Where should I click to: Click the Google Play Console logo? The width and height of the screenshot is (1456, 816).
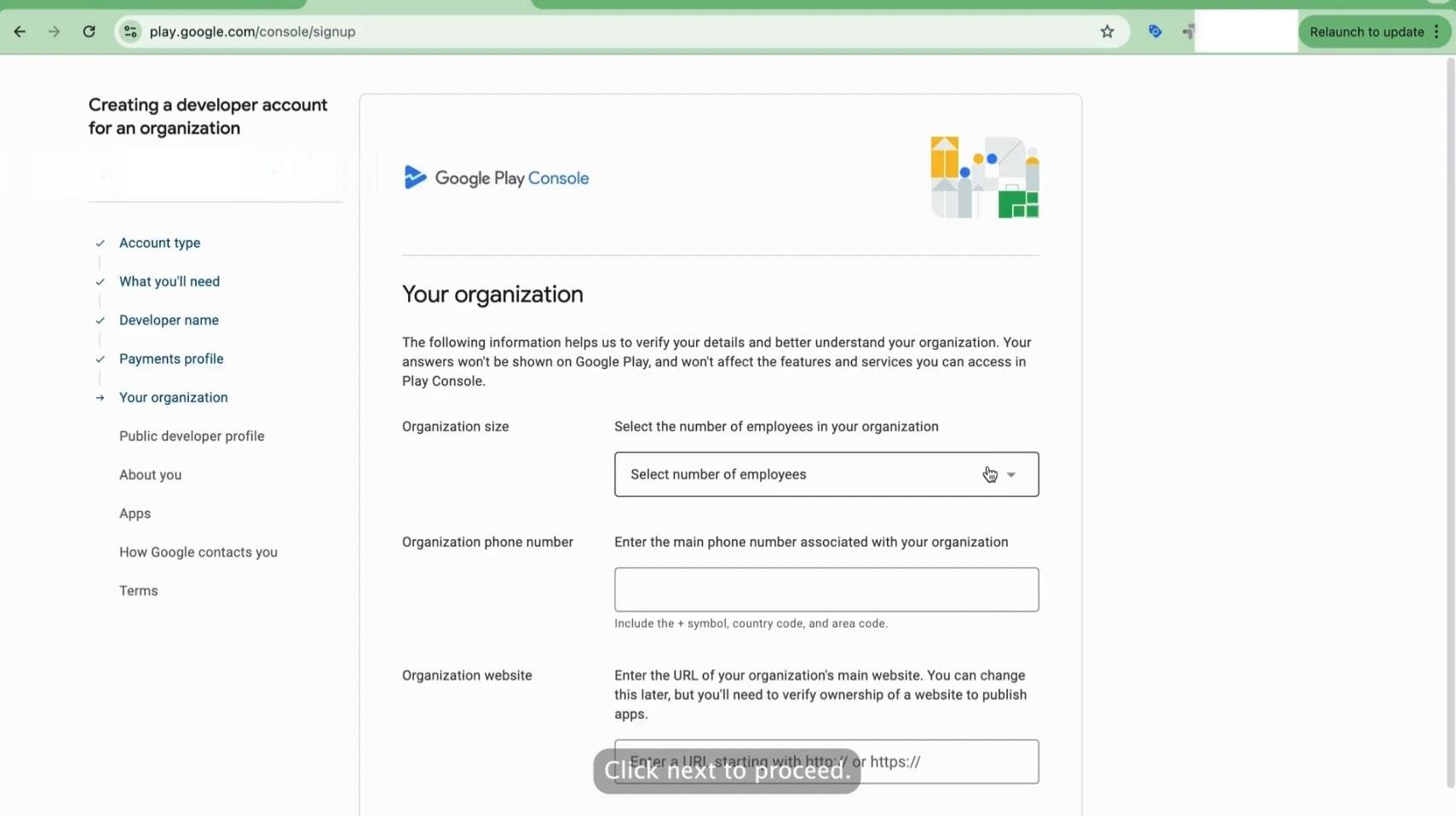[x=495, y=177]
